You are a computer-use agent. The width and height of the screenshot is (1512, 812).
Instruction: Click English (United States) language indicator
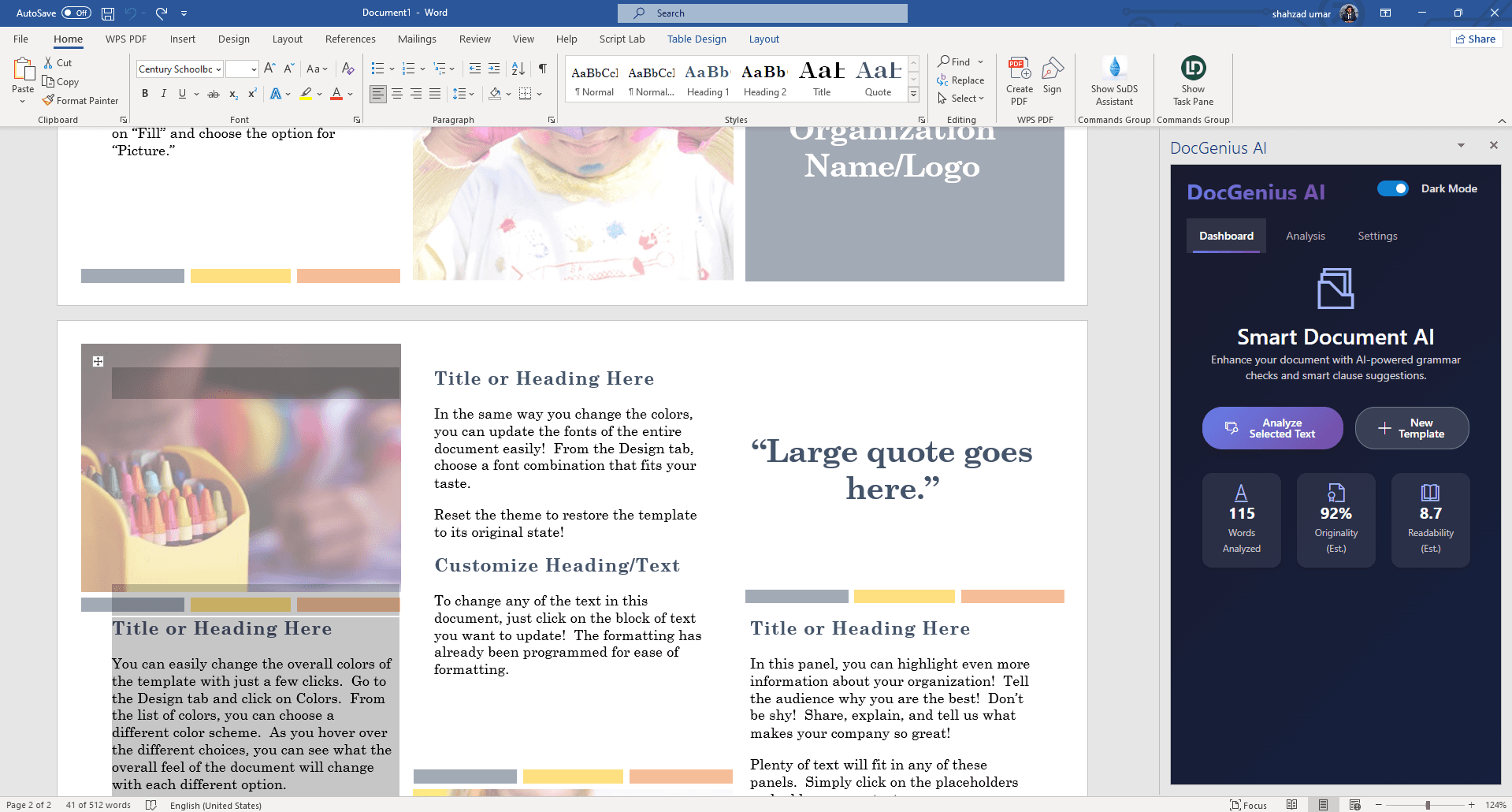[x=215, y=805]
